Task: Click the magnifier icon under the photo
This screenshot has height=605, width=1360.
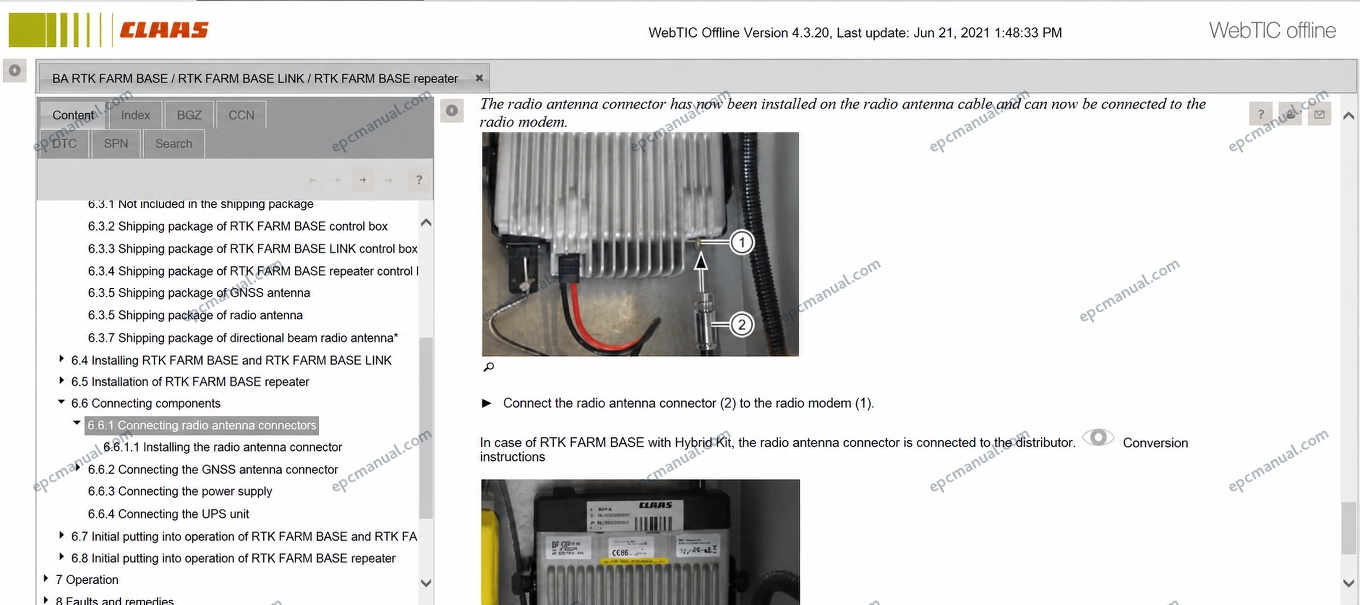Action: pyautogui.click(x=488, y=367)
